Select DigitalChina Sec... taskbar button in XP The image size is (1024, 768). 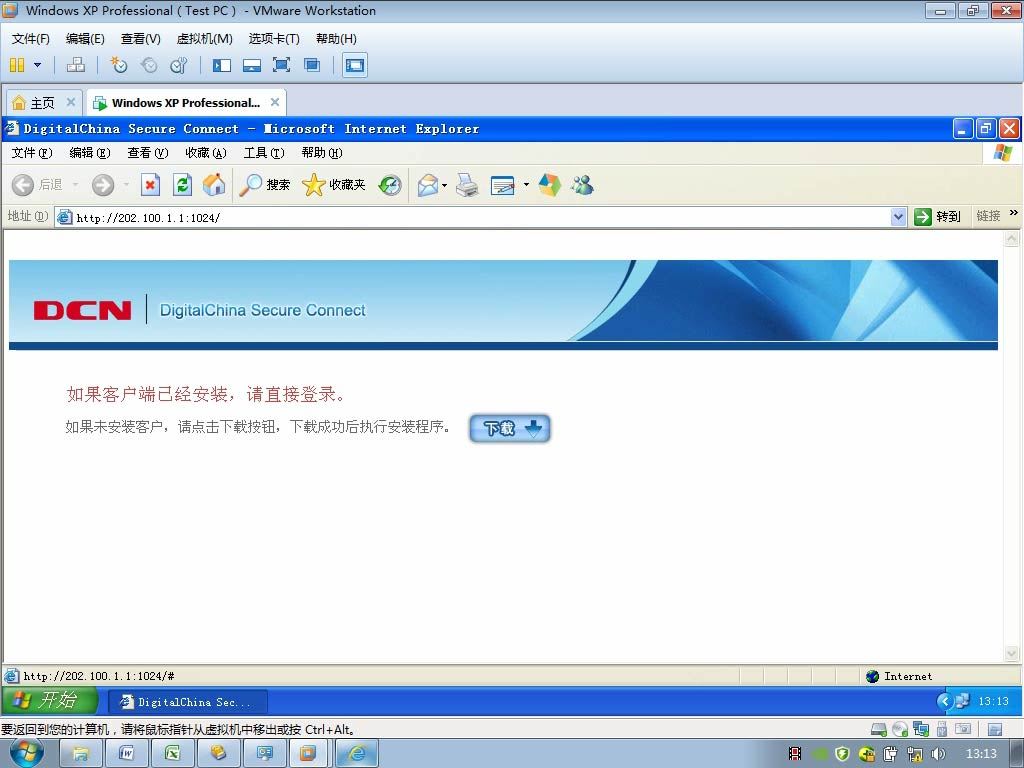[x=187, y=702]
